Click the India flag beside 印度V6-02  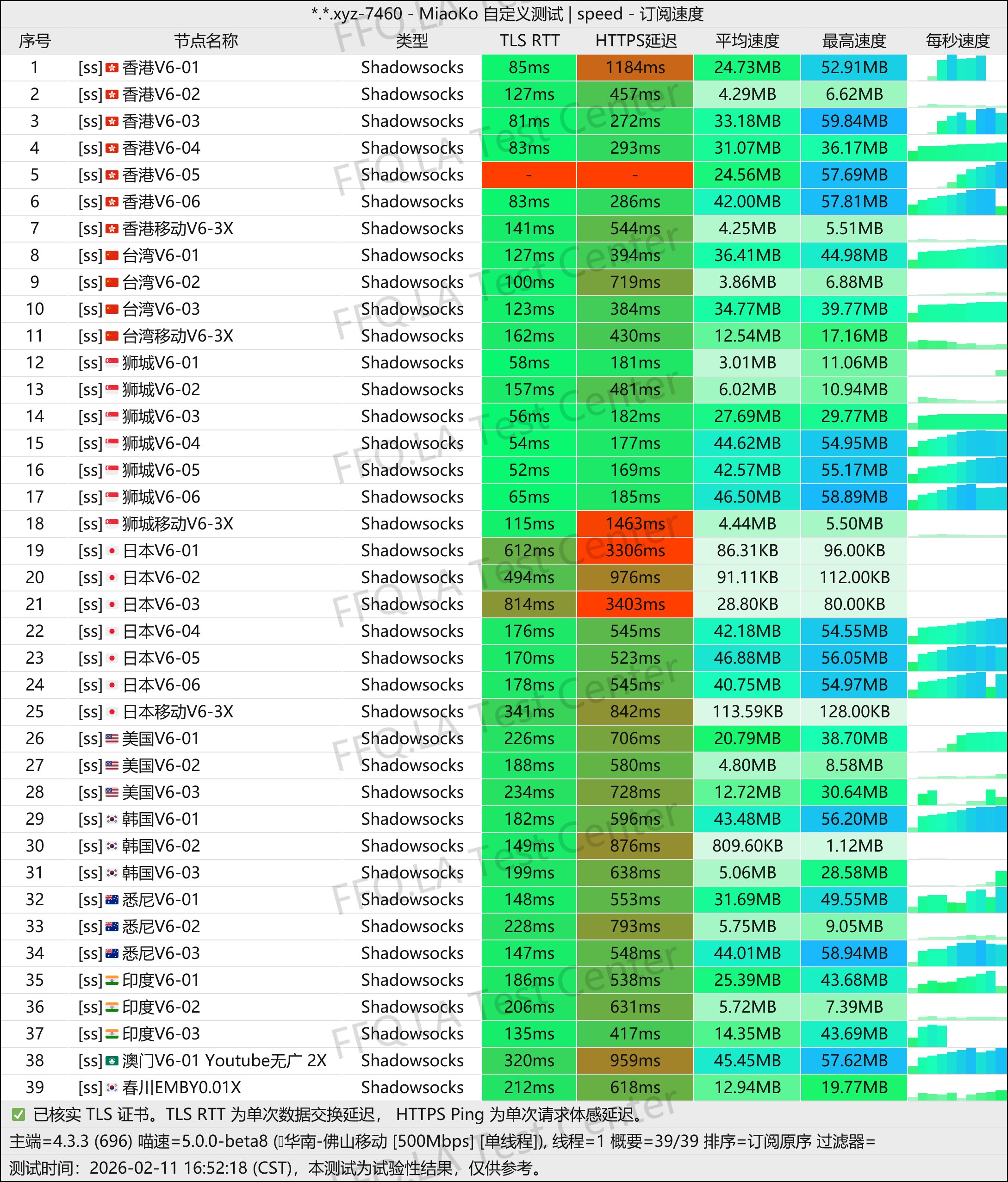pos(112,1007)
